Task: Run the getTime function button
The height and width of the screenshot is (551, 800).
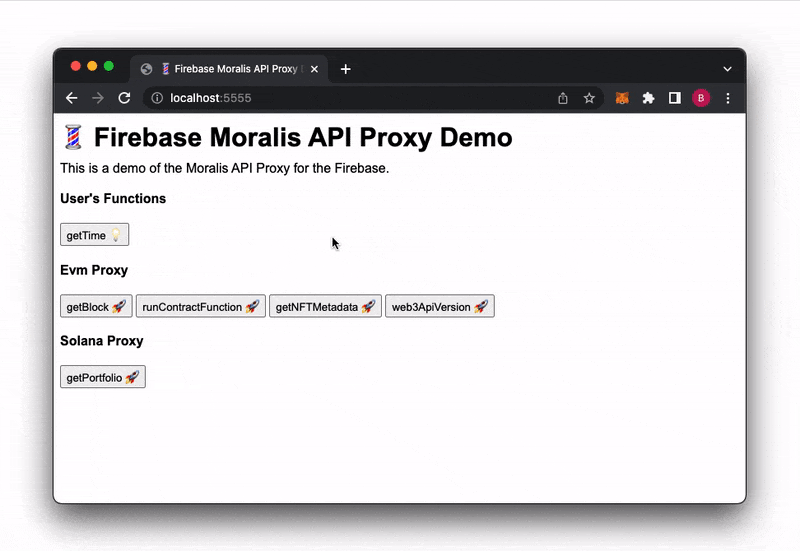Action: pos(94,235)
